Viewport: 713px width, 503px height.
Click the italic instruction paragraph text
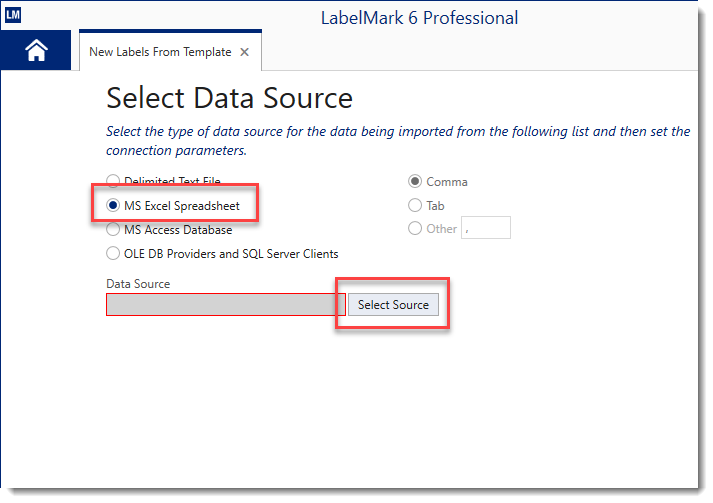pos(398,141)
